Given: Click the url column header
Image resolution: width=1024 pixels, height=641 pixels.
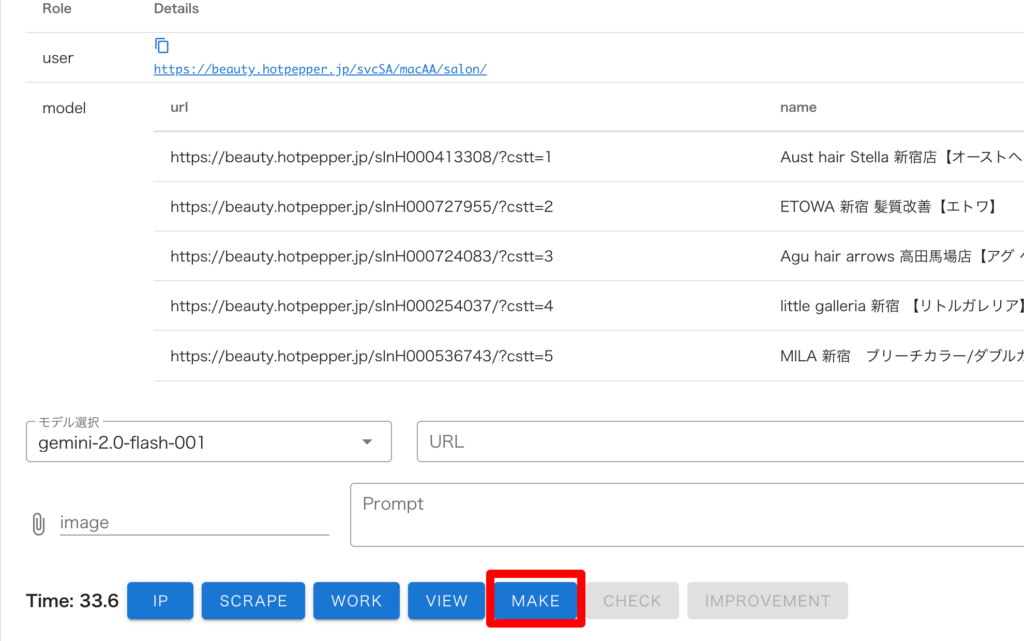Looking at the screenshot, I should [179, 107].
